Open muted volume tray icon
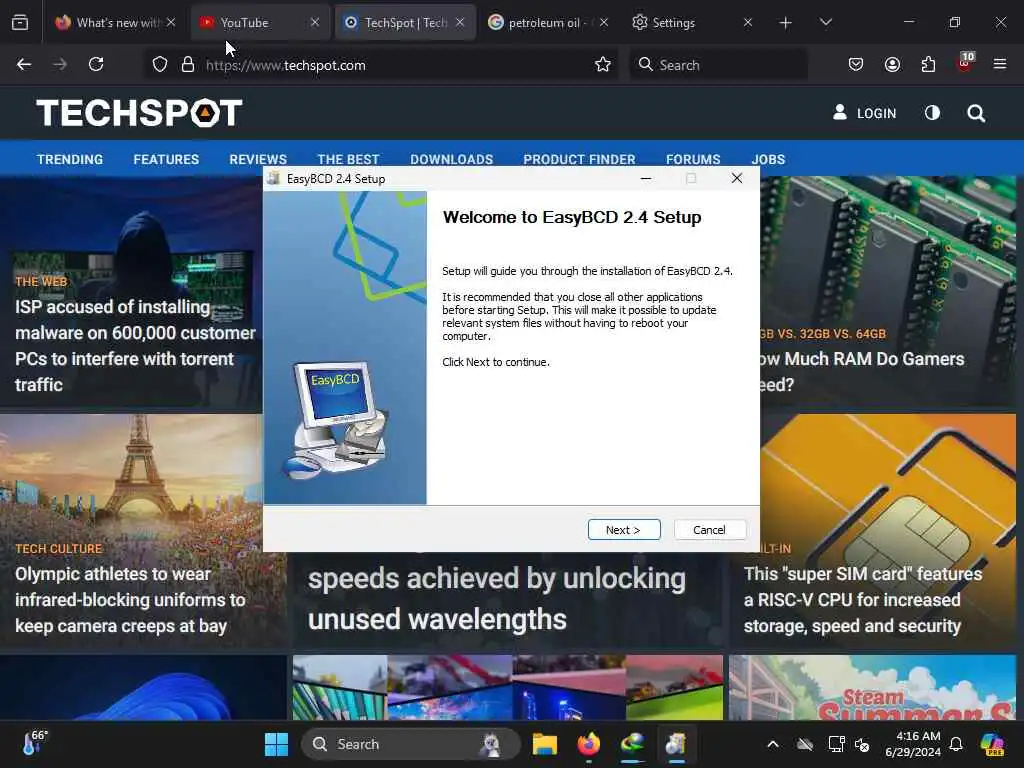Viewport: 1024px width, 768px height. click(x=862, y=744)
